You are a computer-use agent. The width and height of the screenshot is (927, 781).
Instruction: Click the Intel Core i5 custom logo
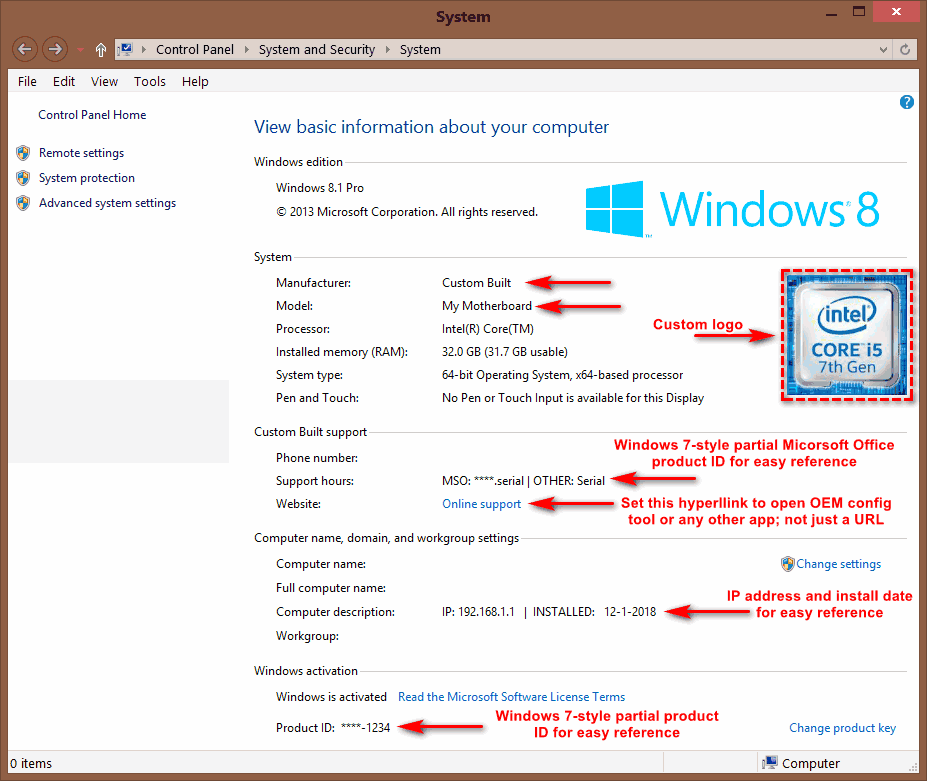pos(846,336)
